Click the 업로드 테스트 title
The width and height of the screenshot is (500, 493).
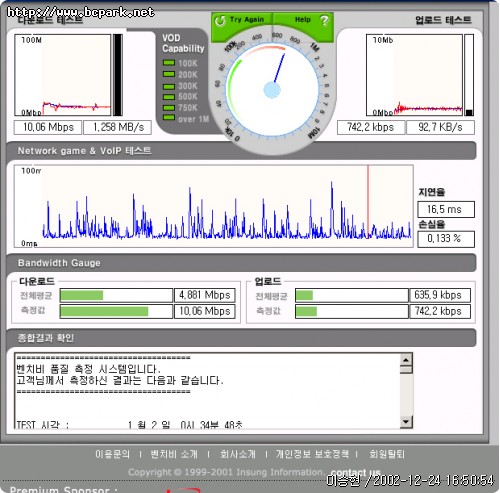click(x=443, y=20)
